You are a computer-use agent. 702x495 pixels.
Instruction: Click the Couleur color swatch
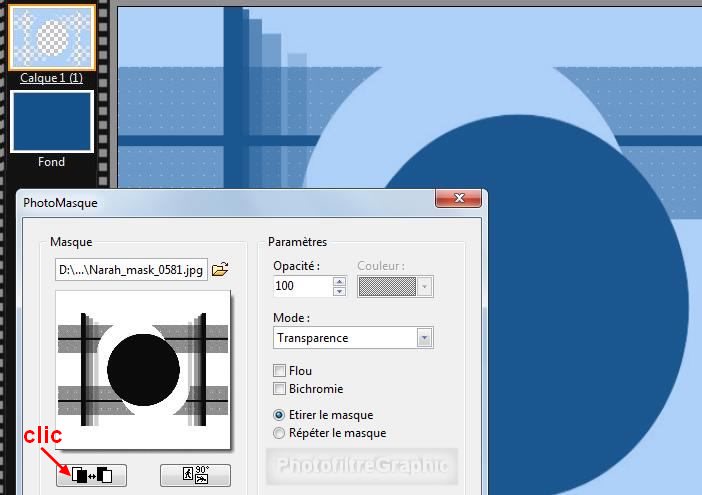point(387,287)
